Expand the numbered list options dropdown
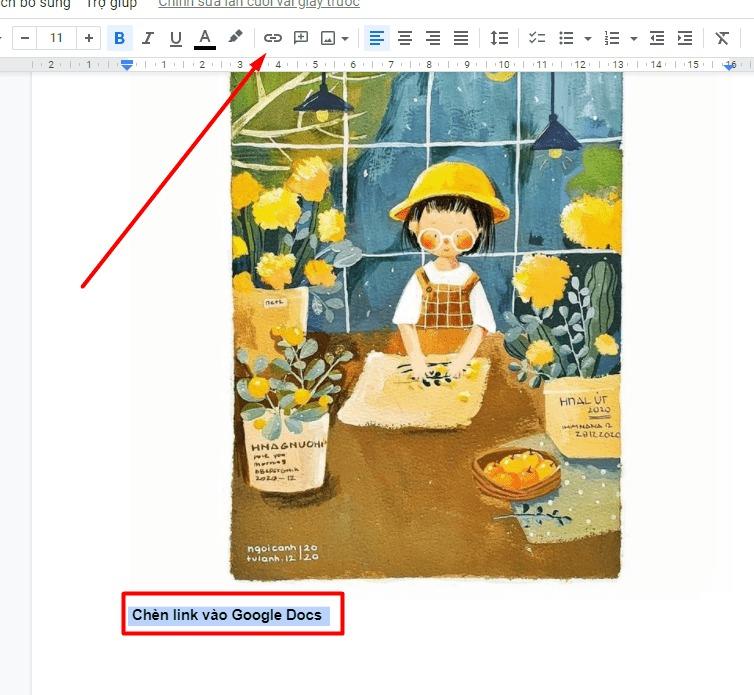This screenshot has width=754, height=695. click(634, 38)
